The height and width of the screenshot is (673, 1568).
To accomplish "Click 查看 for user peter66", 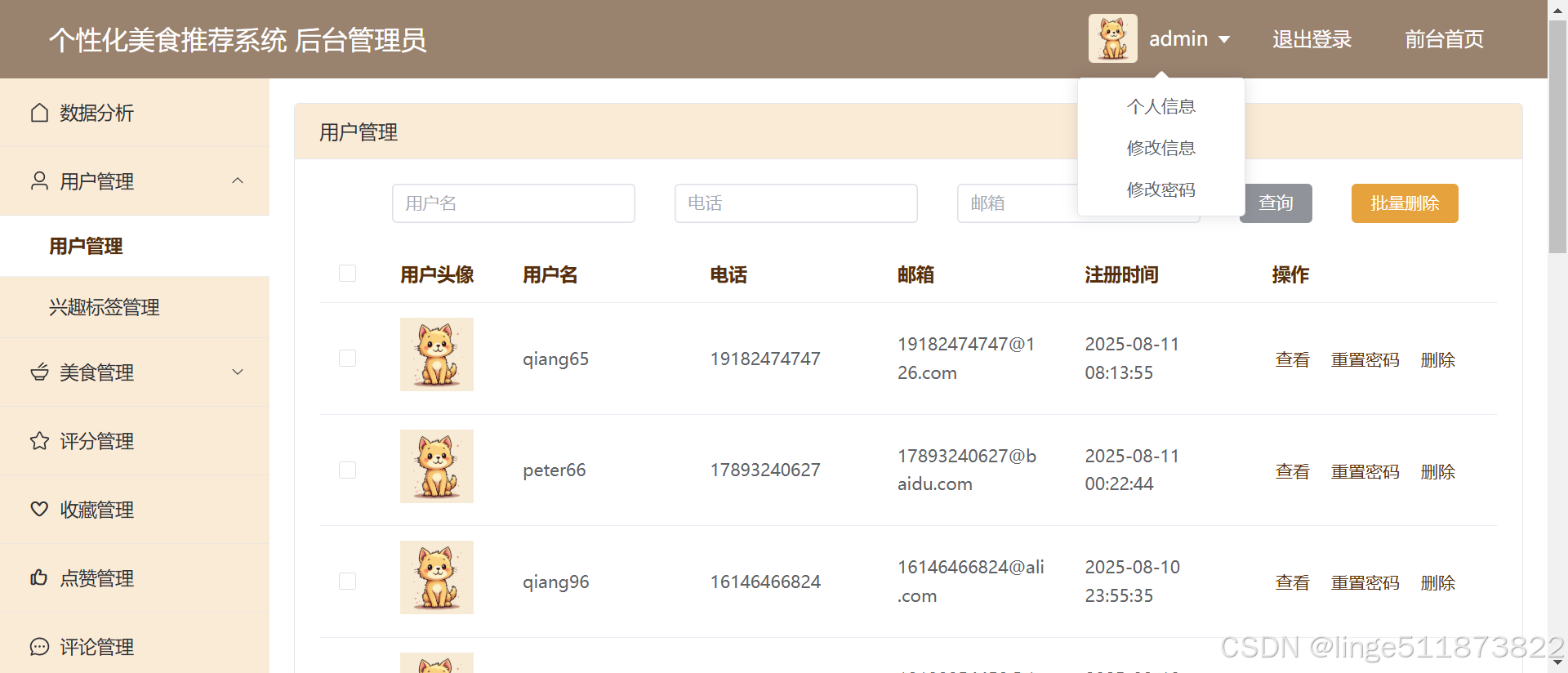I will pos(1292,471).
